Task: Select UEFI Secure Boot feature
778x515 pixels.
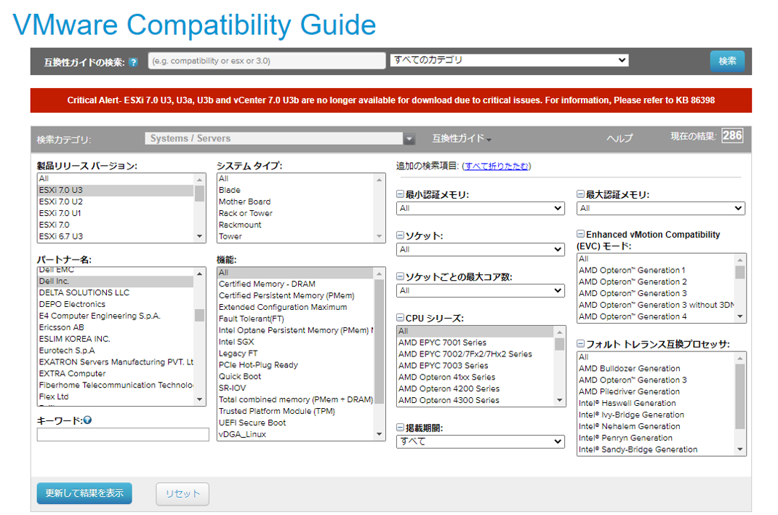Action: tap(296, 423)
